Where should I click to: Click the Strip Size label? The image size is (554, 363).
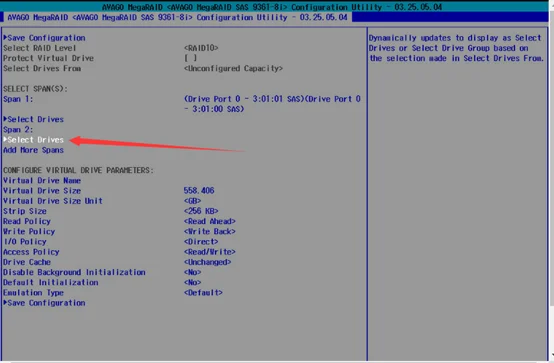pos(25,211)
